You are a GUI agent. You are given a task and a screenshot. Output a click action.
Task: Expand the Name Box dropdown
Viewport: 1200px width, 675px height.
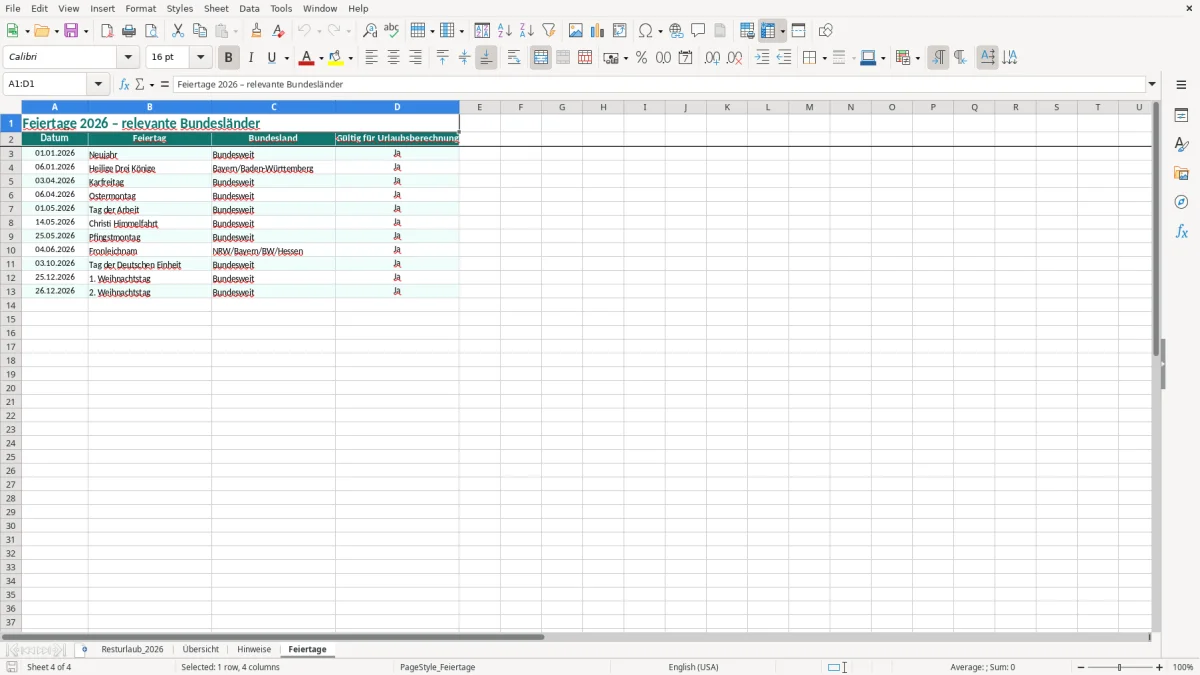coord(98,85)
